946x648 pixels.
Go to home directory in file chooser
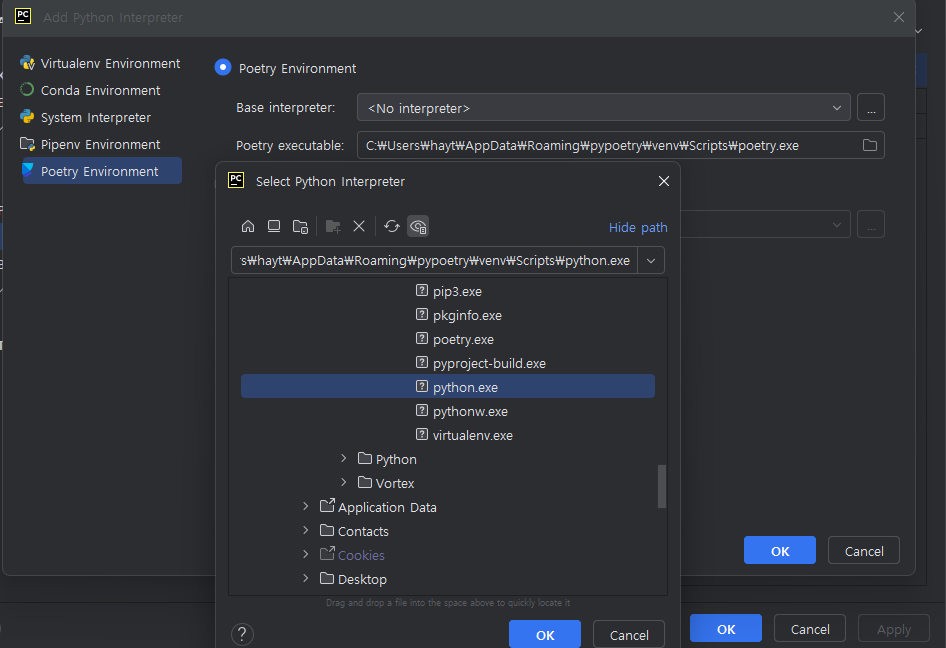(248, 226)
